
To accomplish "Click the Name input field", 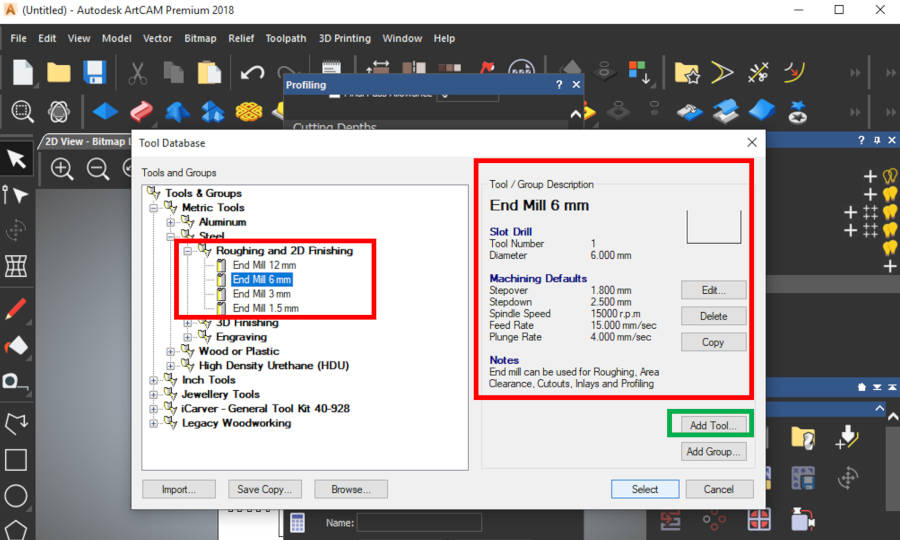I will tap(419, 523).
